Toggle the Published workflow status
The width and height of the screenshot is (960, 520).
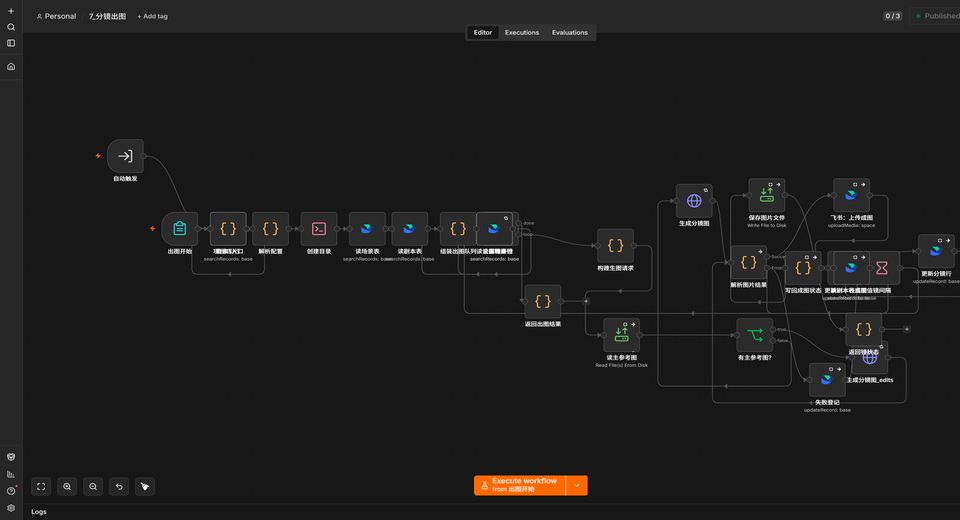point(936,16)
